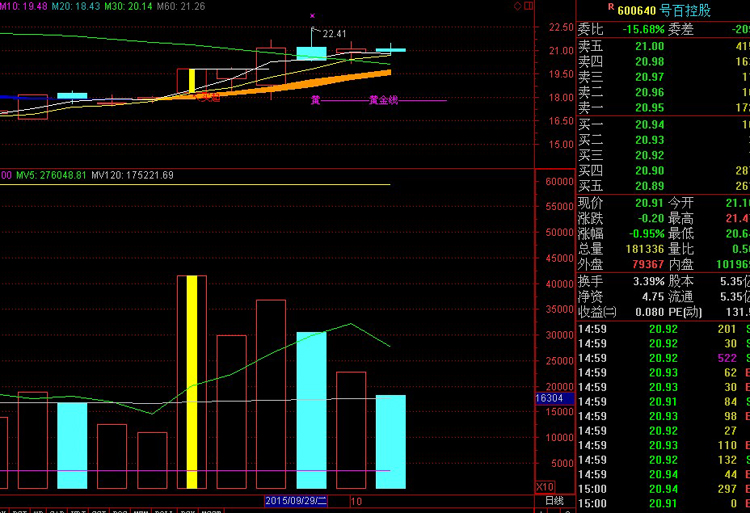Click the yellow highlighted volume bar
The height and width of the screenshot is (513, 750).
[x=191, y=380]
